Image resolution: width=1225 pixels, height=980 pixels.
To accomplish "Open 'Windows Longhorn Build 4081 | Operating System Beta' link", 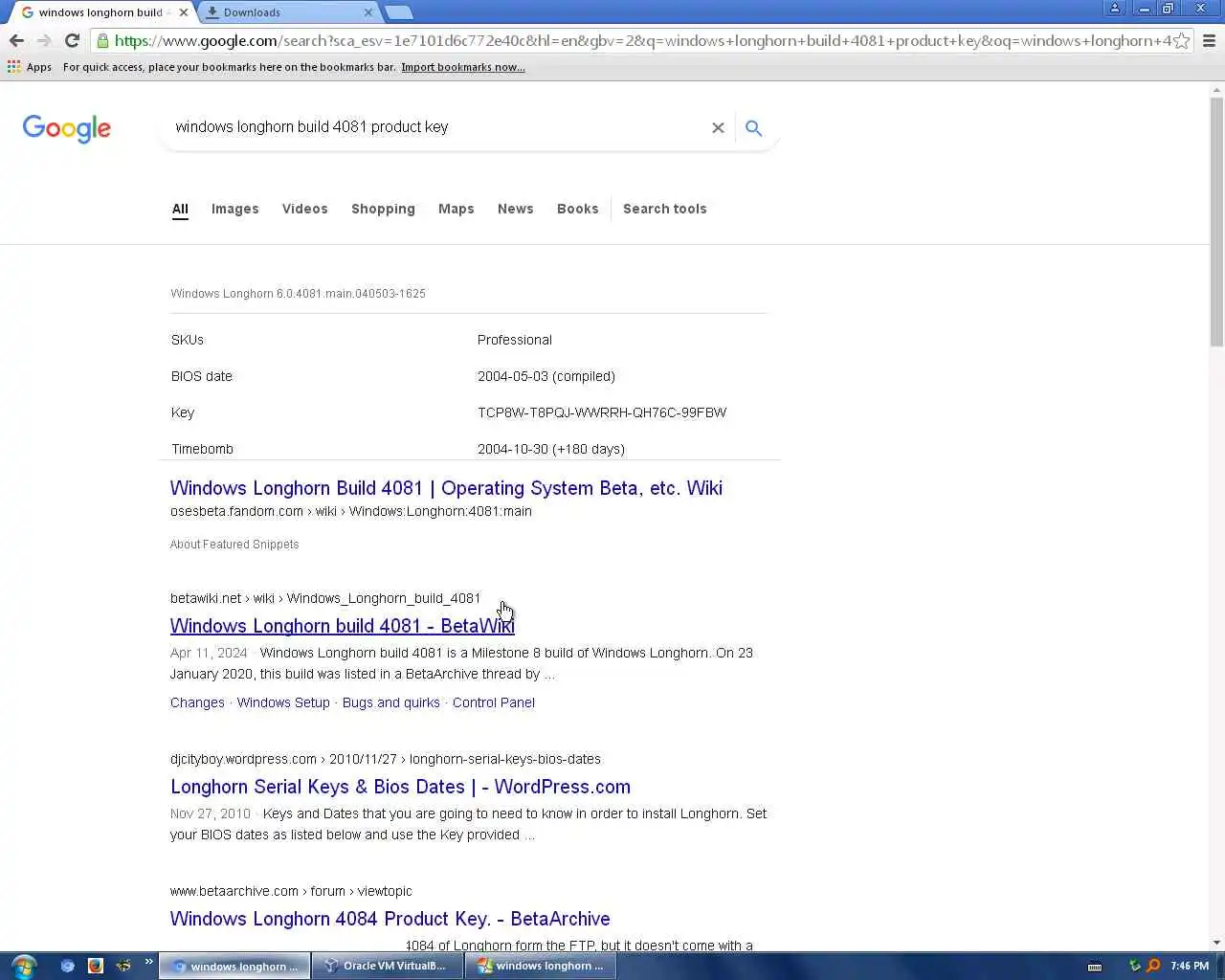I will (x=446, y=488).
